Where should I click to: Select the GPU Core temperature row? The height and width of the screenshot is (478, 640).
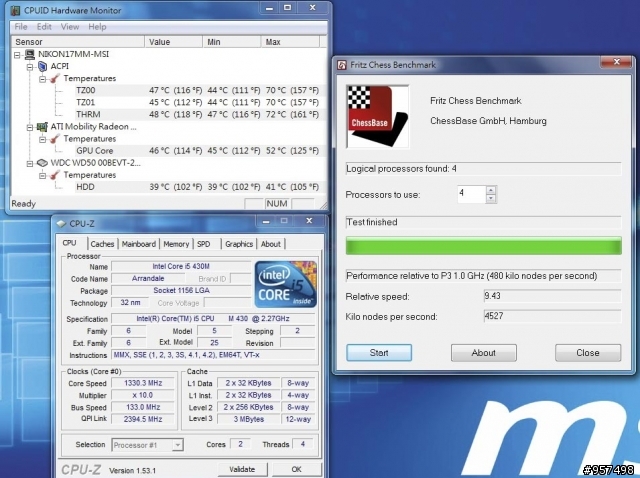[198, 151]
